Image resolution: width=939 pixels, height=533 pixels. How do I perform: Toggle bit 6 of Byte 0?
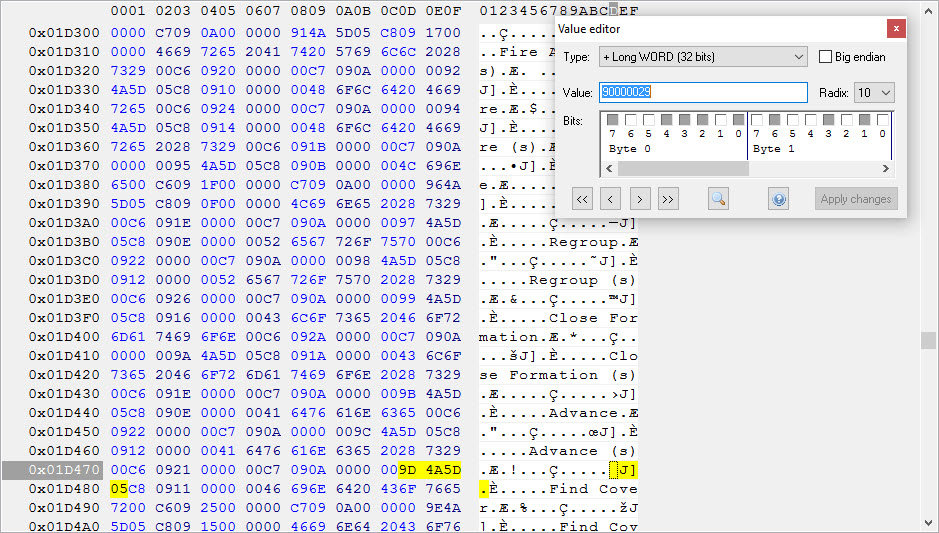tap(631, 120)
